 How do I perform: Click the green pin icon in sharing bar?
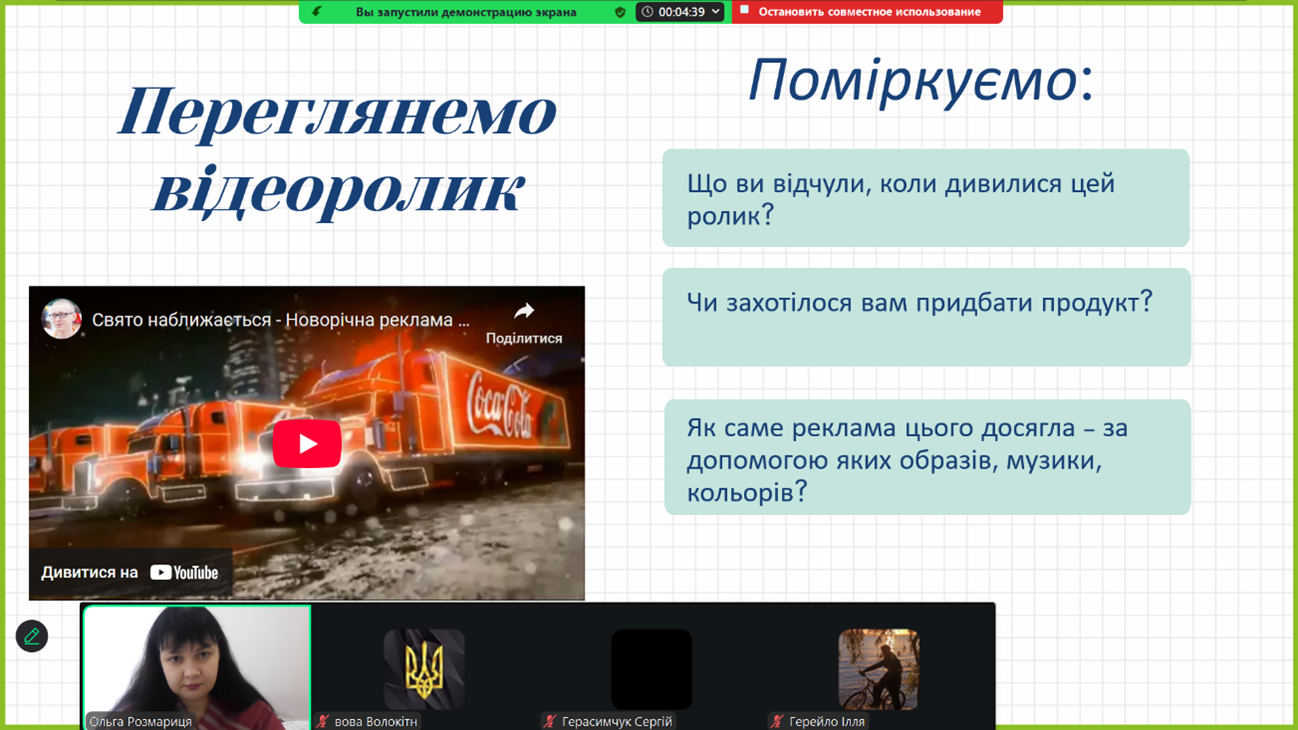click(318, 12)
